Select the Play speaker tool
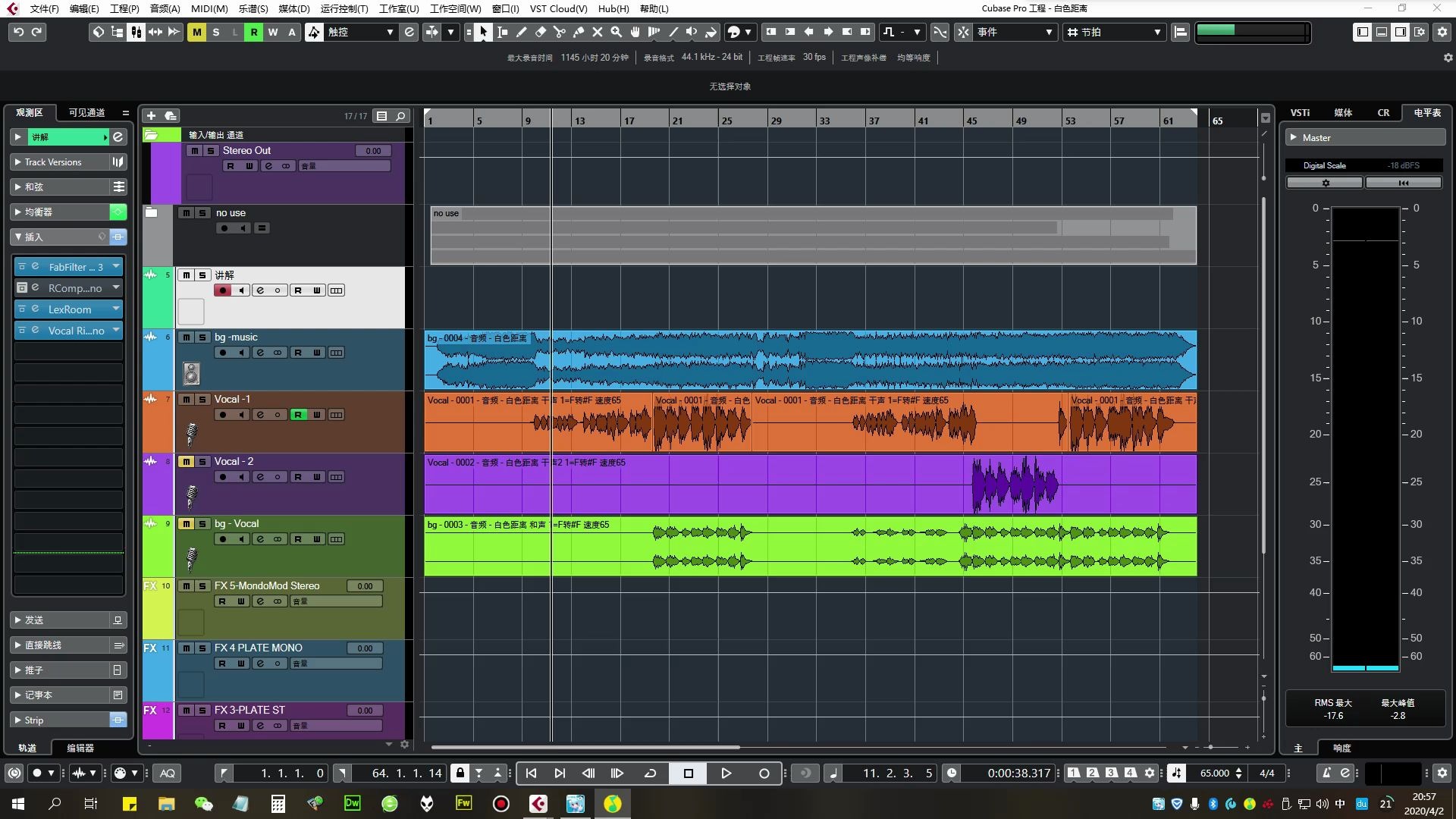This screenshot has height=819, width=1456. click(692, 32)
